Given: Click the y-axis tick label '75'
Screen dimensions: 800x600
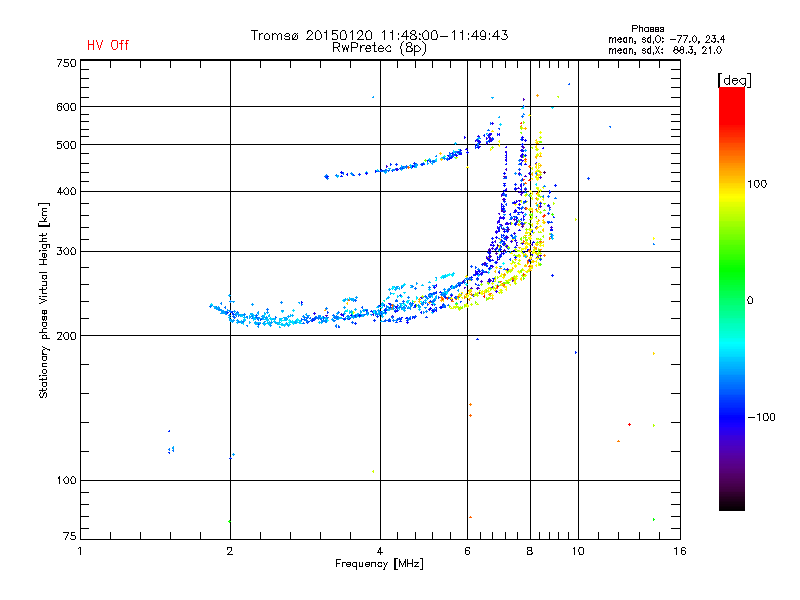Looking at the screenshot, I should [x=70, y=536].
